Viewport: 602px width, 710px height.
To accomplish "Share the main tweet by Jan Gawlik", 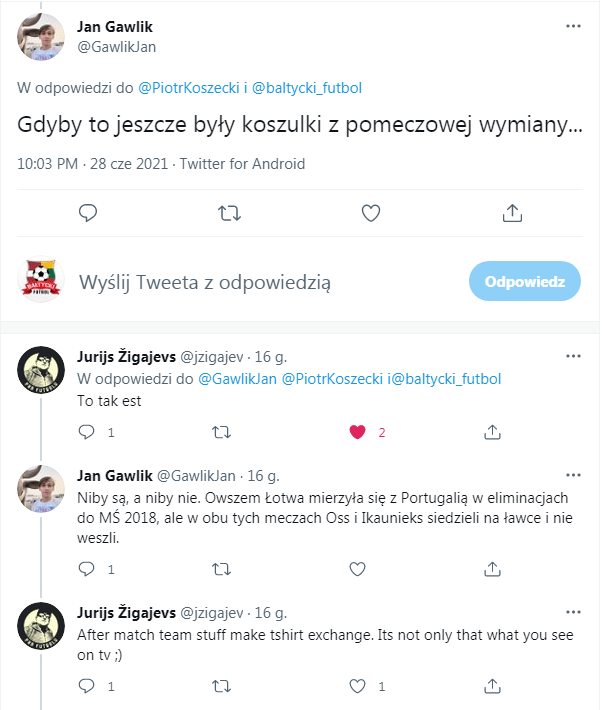I will (512, 213).
